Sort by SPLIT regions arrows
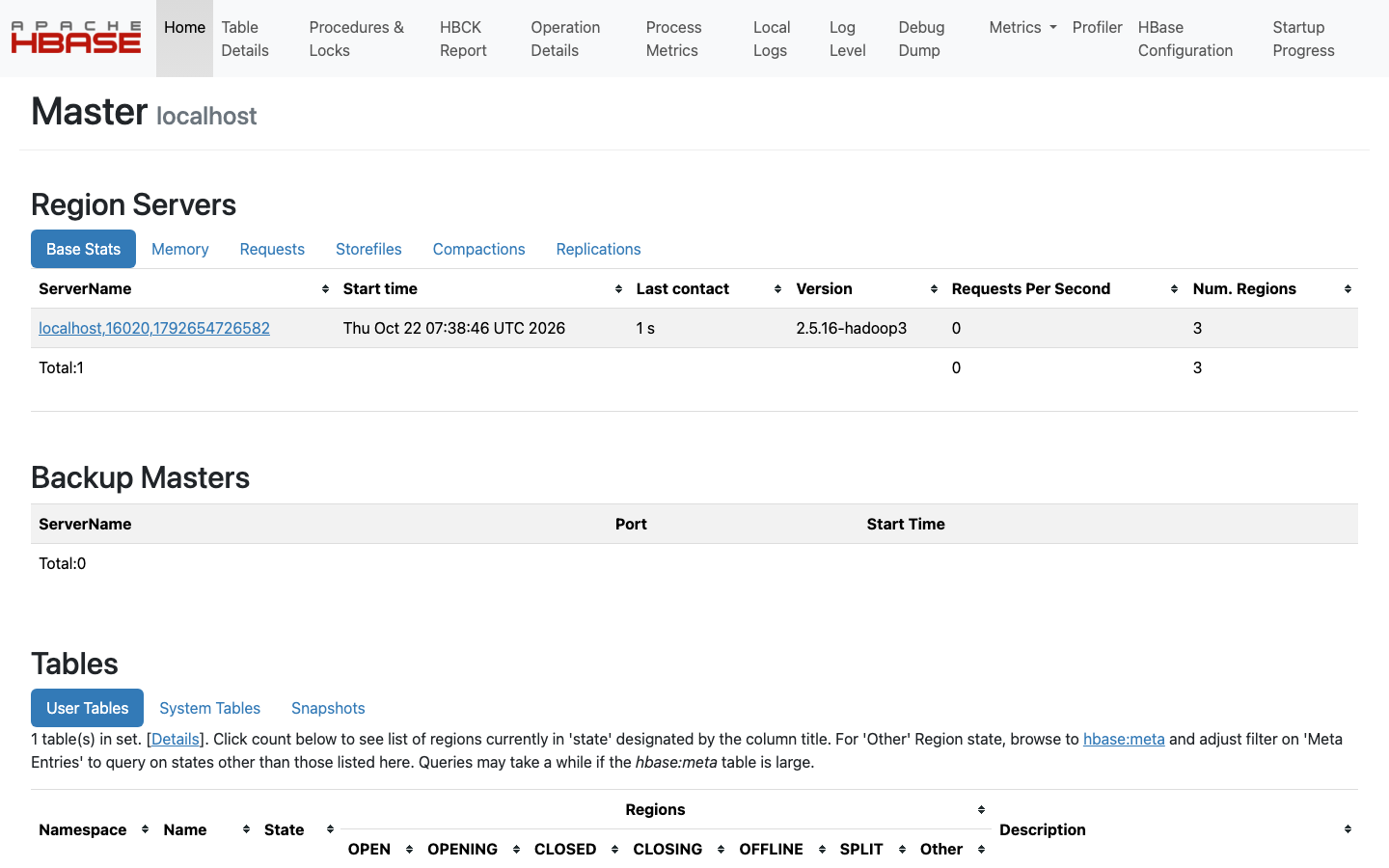 point(902,850)
